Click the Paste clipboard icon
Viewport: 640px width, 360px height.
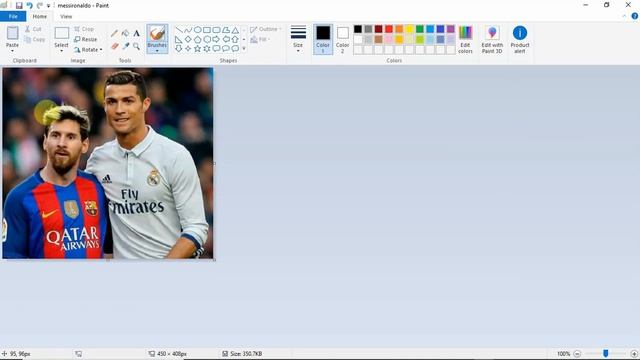(x=12, y=33)
